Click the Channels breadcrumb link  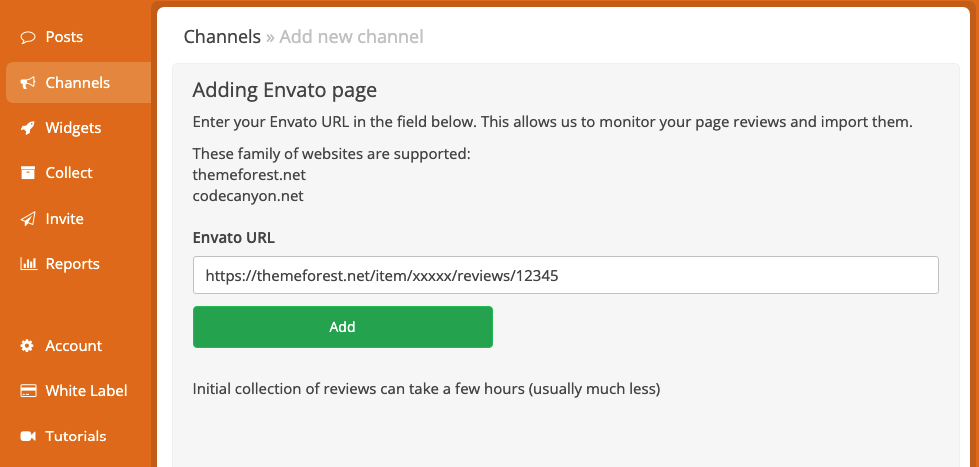[222, 37]
